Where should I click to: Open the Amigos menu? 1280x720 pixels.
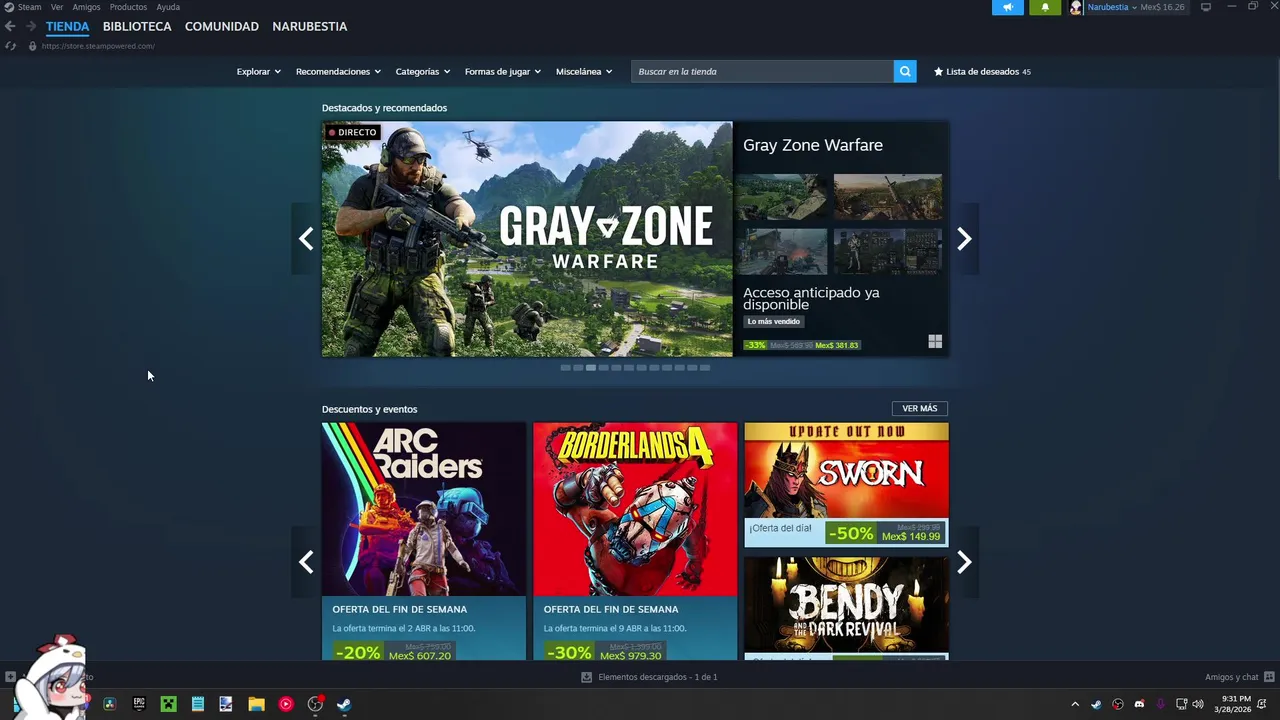click(x=86, y=7)
